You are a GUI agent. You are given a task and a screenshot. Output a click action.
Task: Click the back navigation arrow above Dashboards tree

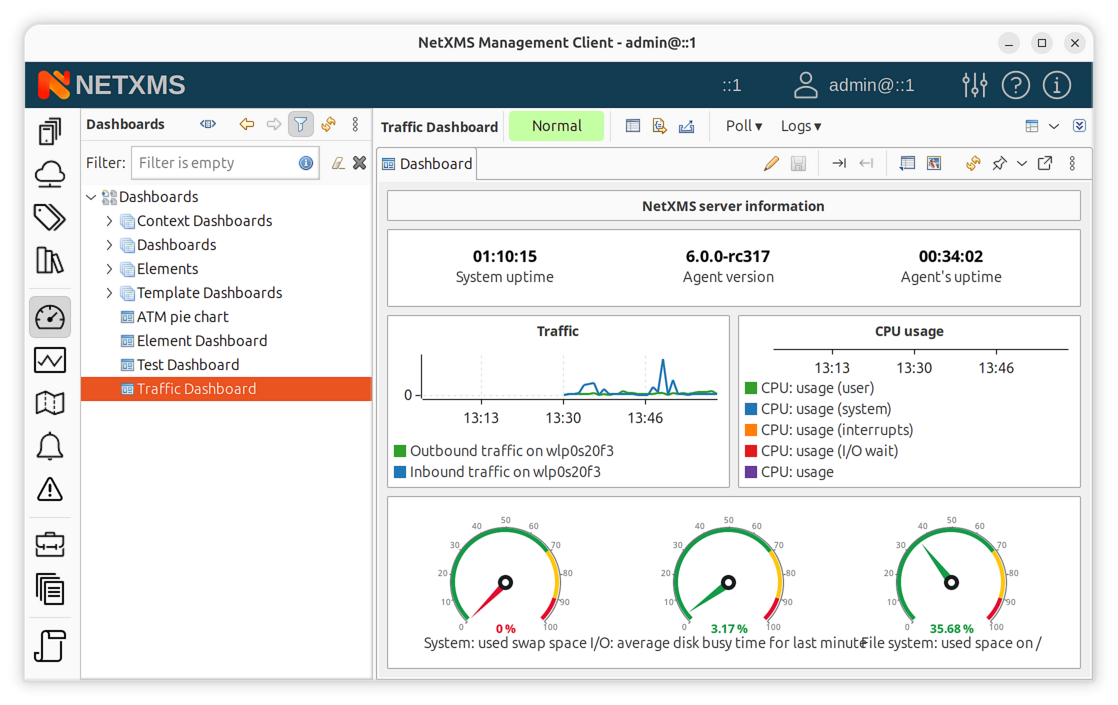pos(246,124)
